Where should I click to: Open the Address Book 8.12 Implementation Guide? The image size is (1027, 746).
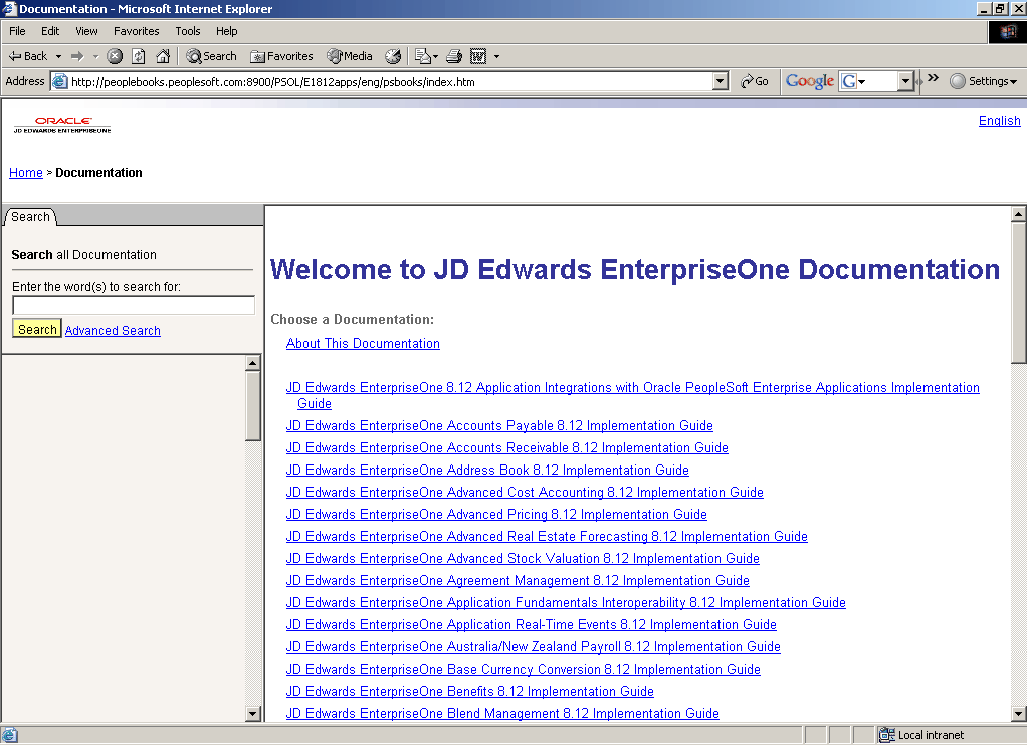(x=487, y=470)
